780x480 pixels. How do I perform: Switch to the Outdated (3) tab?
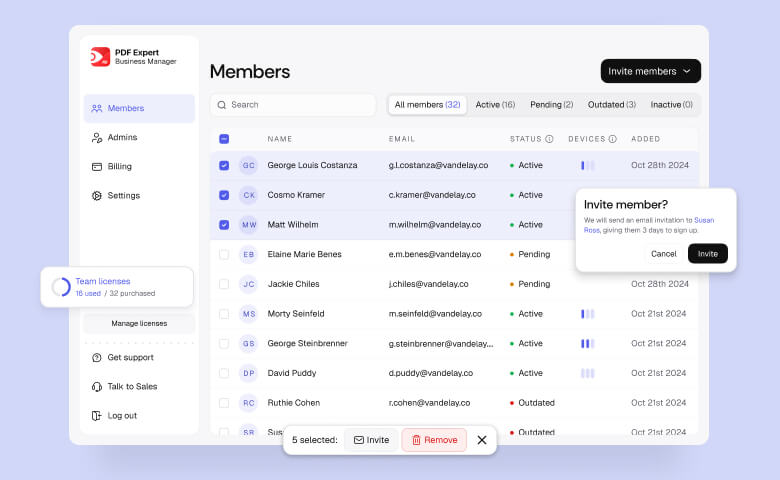coord(612,105)
